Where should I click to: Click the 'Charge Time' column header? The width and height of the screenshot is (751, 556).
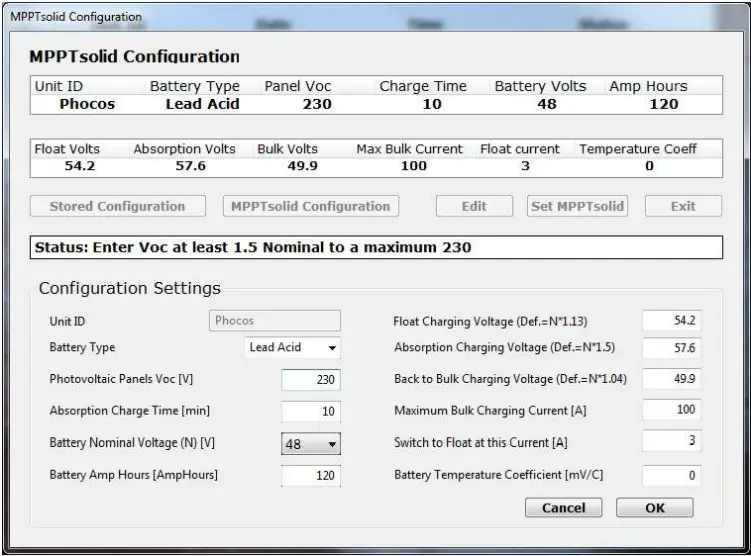[423, 86]
